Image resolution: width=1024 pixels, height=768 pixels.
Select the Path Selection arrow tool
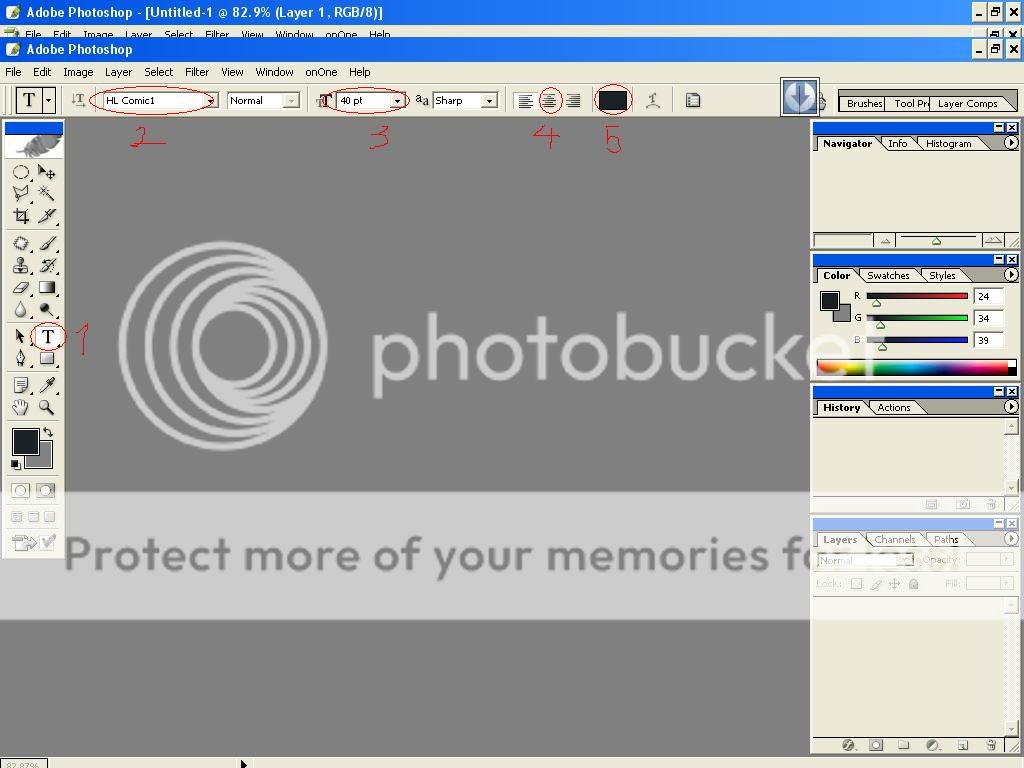(21, 336)
